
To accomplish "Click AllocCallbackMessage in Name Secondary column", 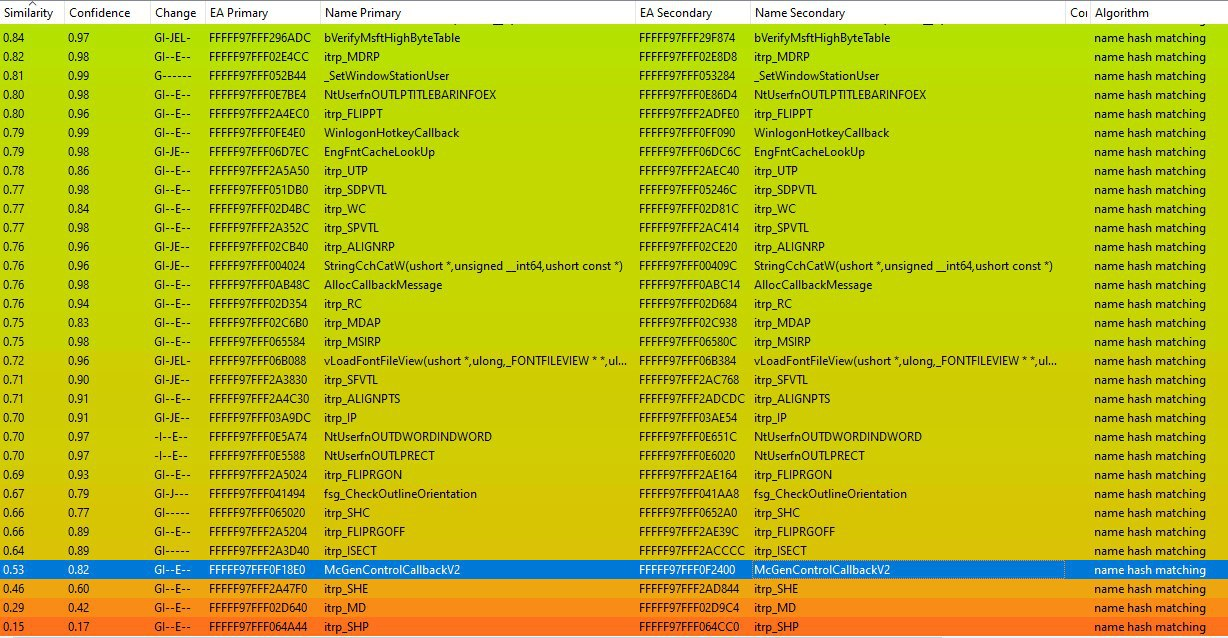I will 813,285.
